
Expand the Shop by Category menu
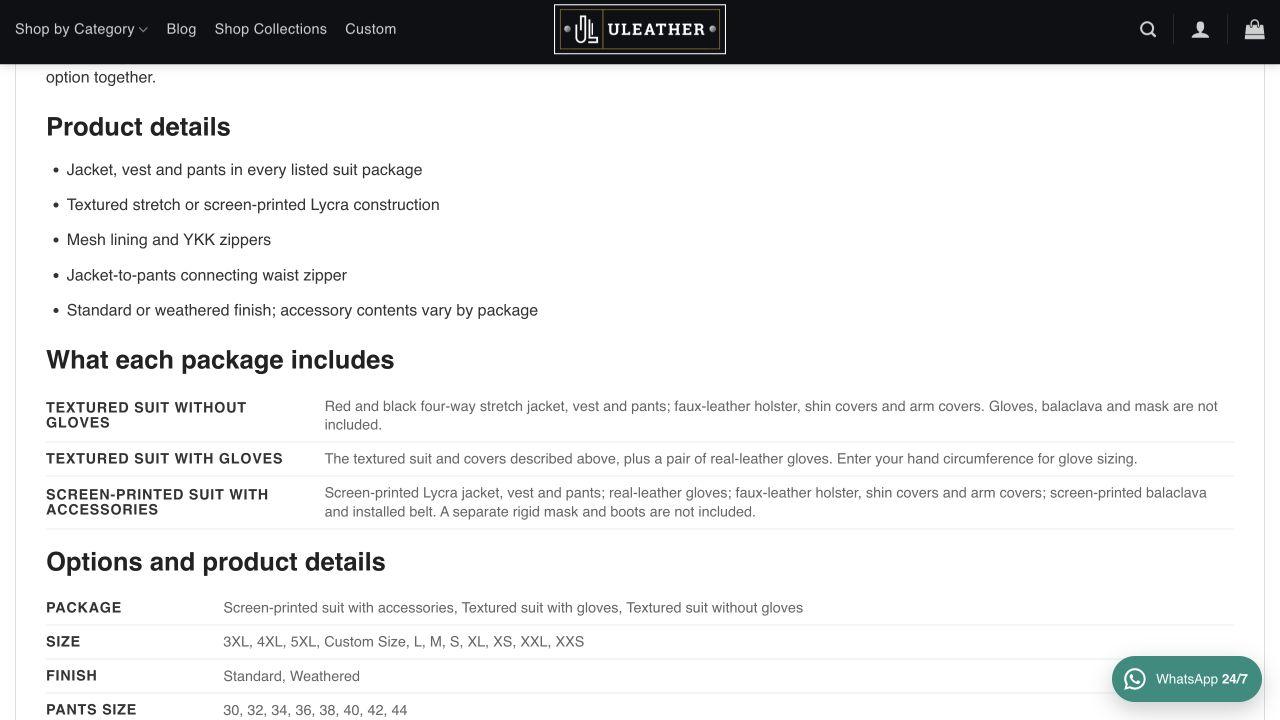click(x=81, y=29)
